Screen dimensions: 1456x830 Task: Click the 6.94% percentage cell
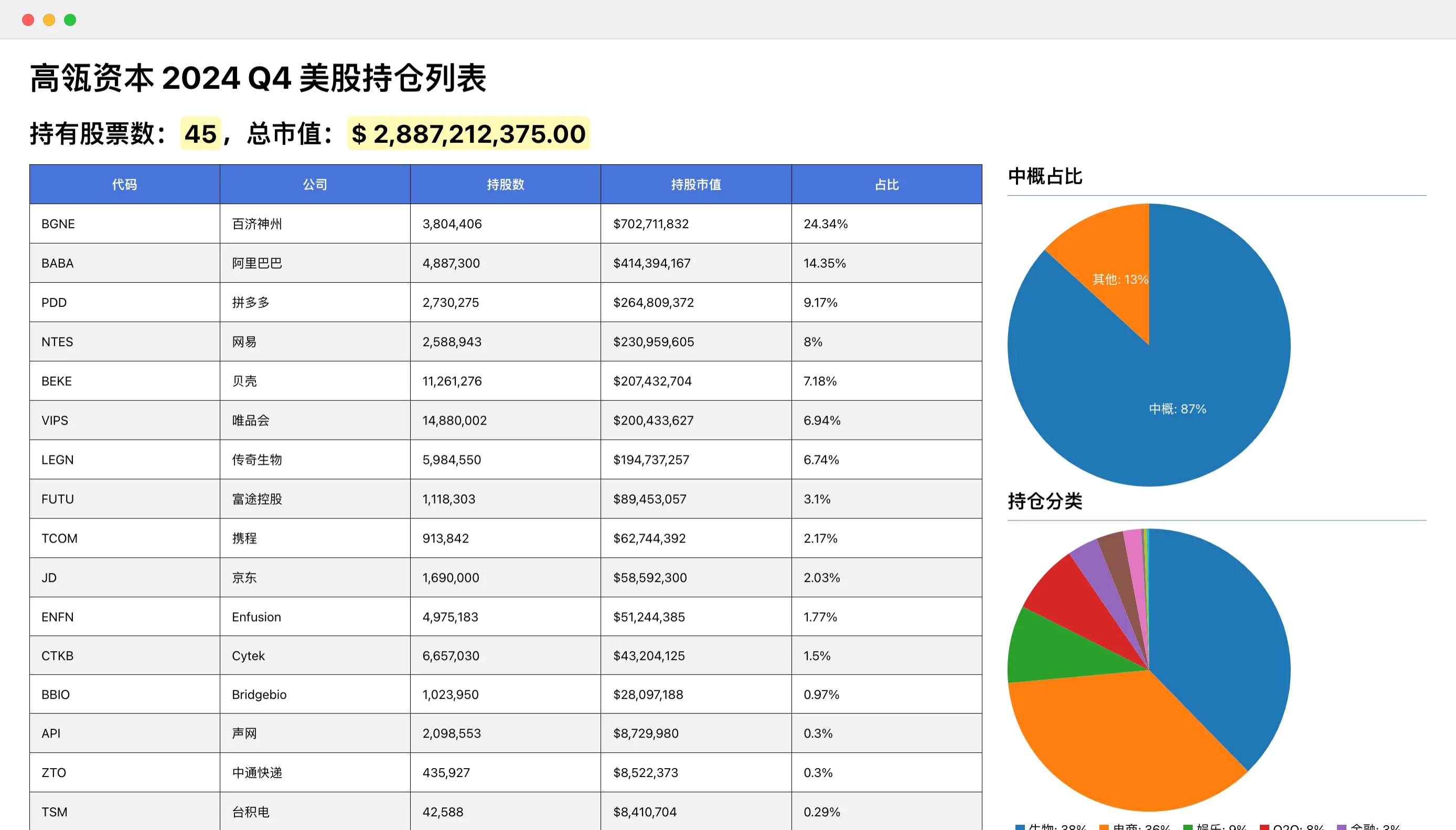[887, 420]
